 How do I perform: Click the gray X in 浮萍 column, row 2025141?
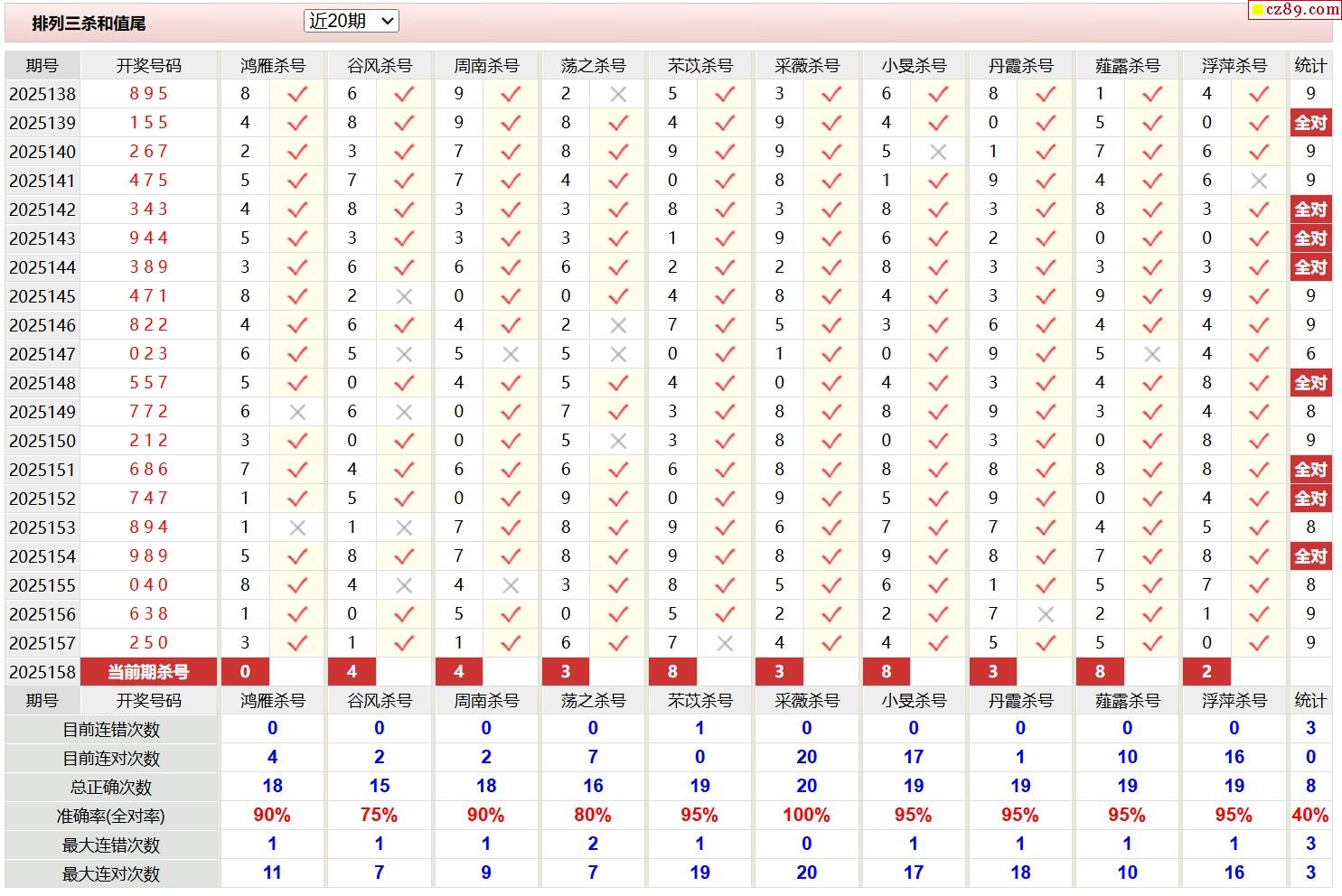coord(1259,181)
